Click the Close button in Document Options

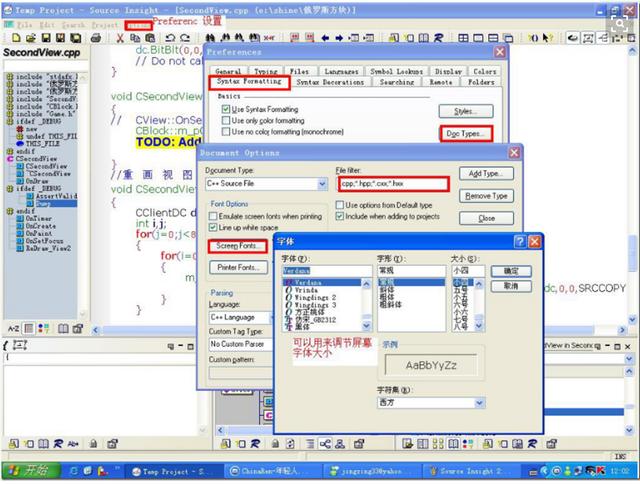(486, 218)
